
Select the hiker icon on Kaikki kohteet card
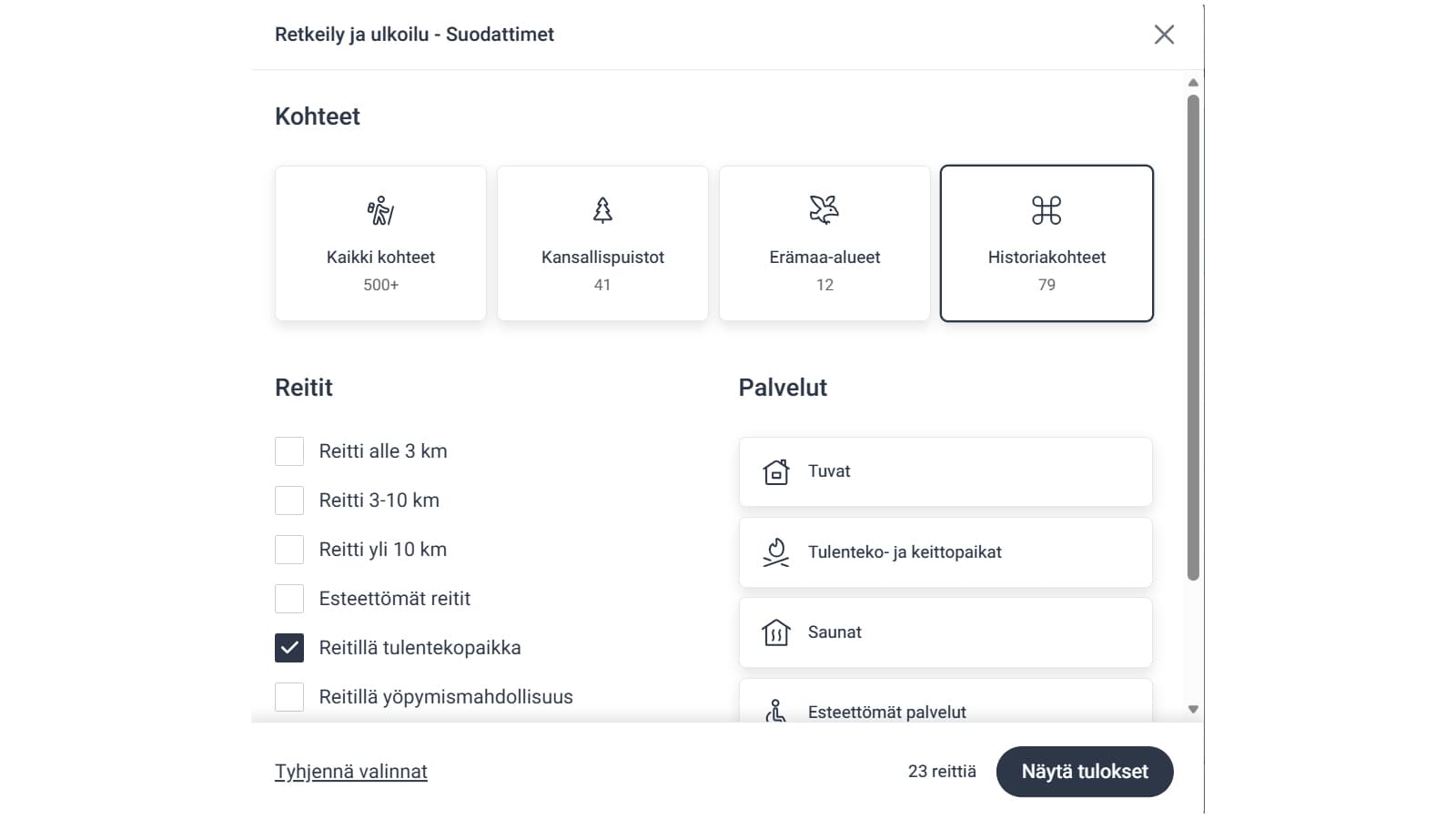[x=380, y=209]
